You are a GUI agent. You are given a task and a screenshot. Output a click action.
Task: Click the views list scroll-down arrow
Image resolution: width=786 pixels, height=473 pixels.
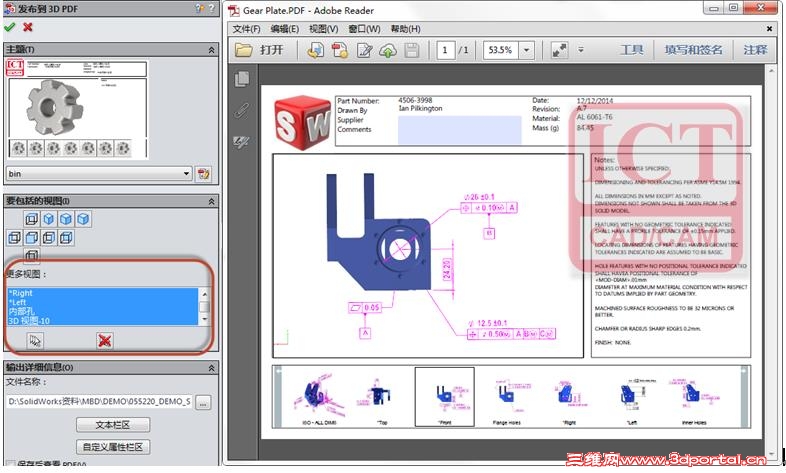(x=204, y=319)
